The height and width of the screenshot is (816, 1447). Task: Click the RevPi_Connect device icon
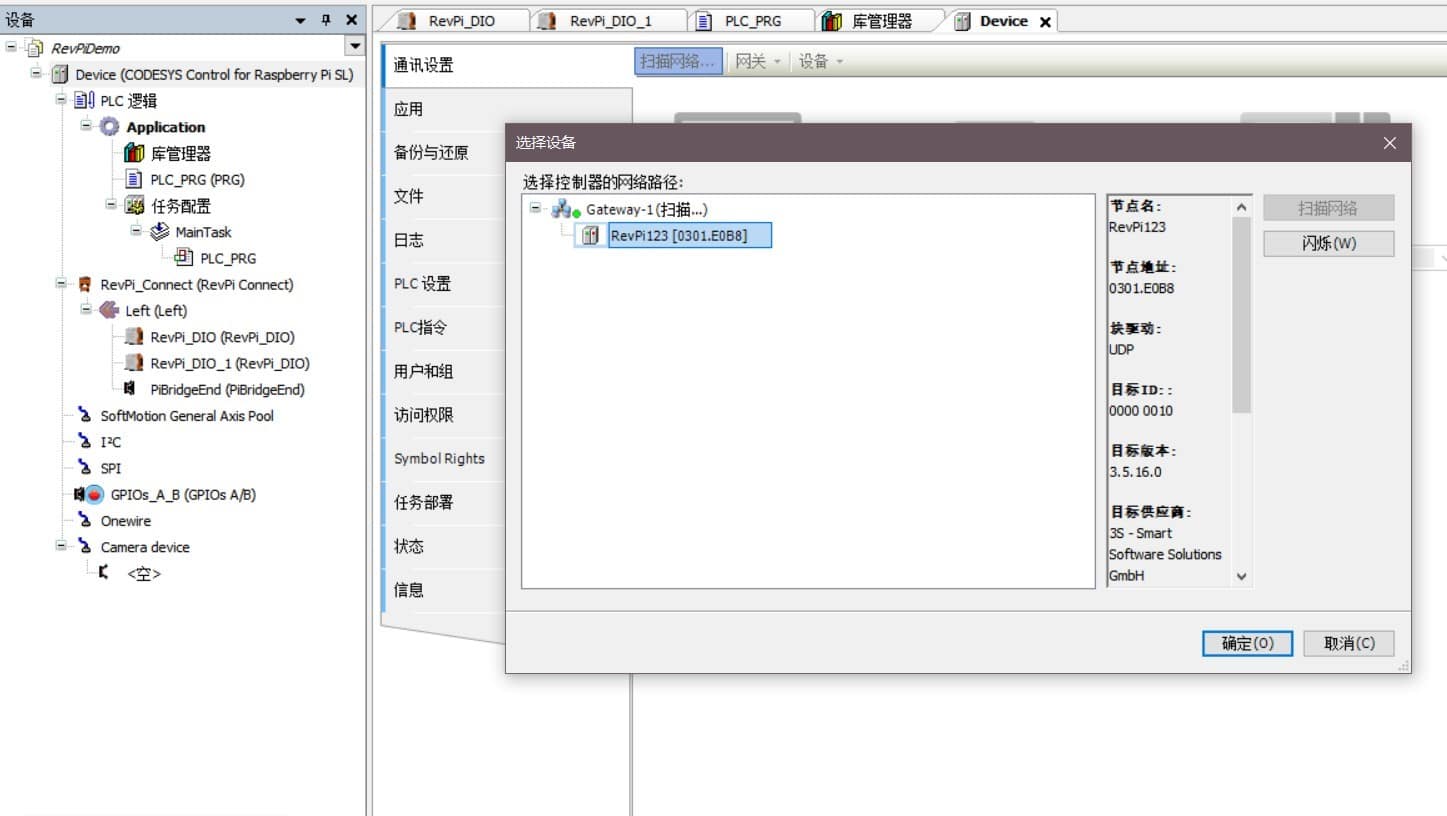click(85, 285)
